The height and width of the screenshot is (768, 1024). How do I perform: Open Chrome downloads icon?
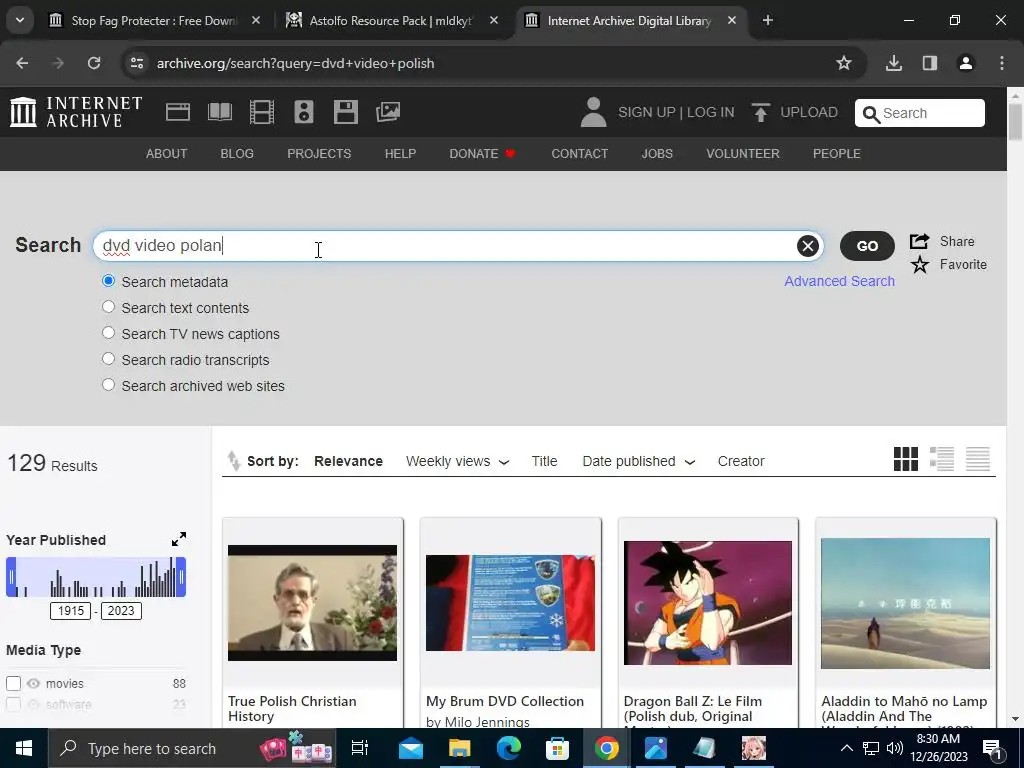[x=893, y=63]
